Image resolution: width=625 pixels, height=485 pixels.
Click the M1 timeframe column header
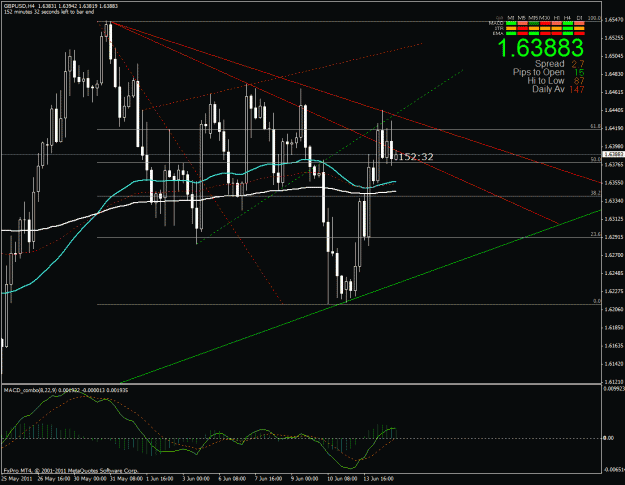pyautogui.click(x=511, y=18)
